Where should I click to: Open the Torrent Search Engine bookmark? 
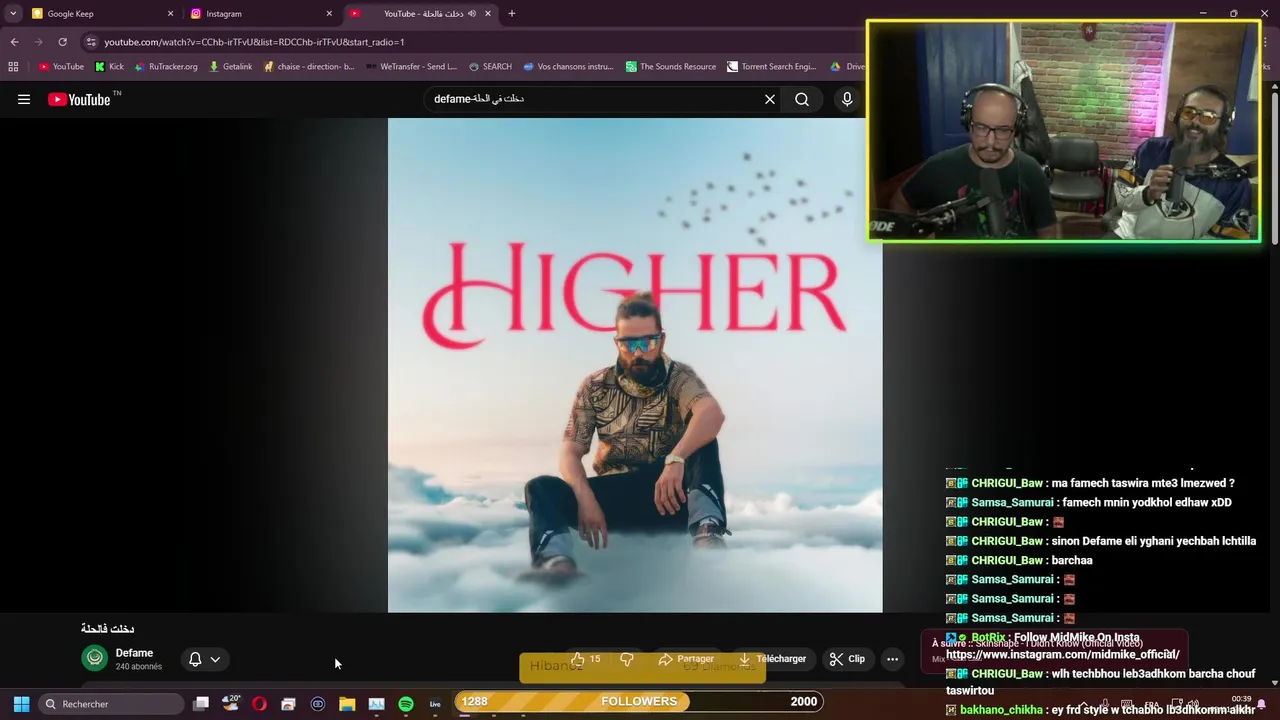tap(772, 67)
